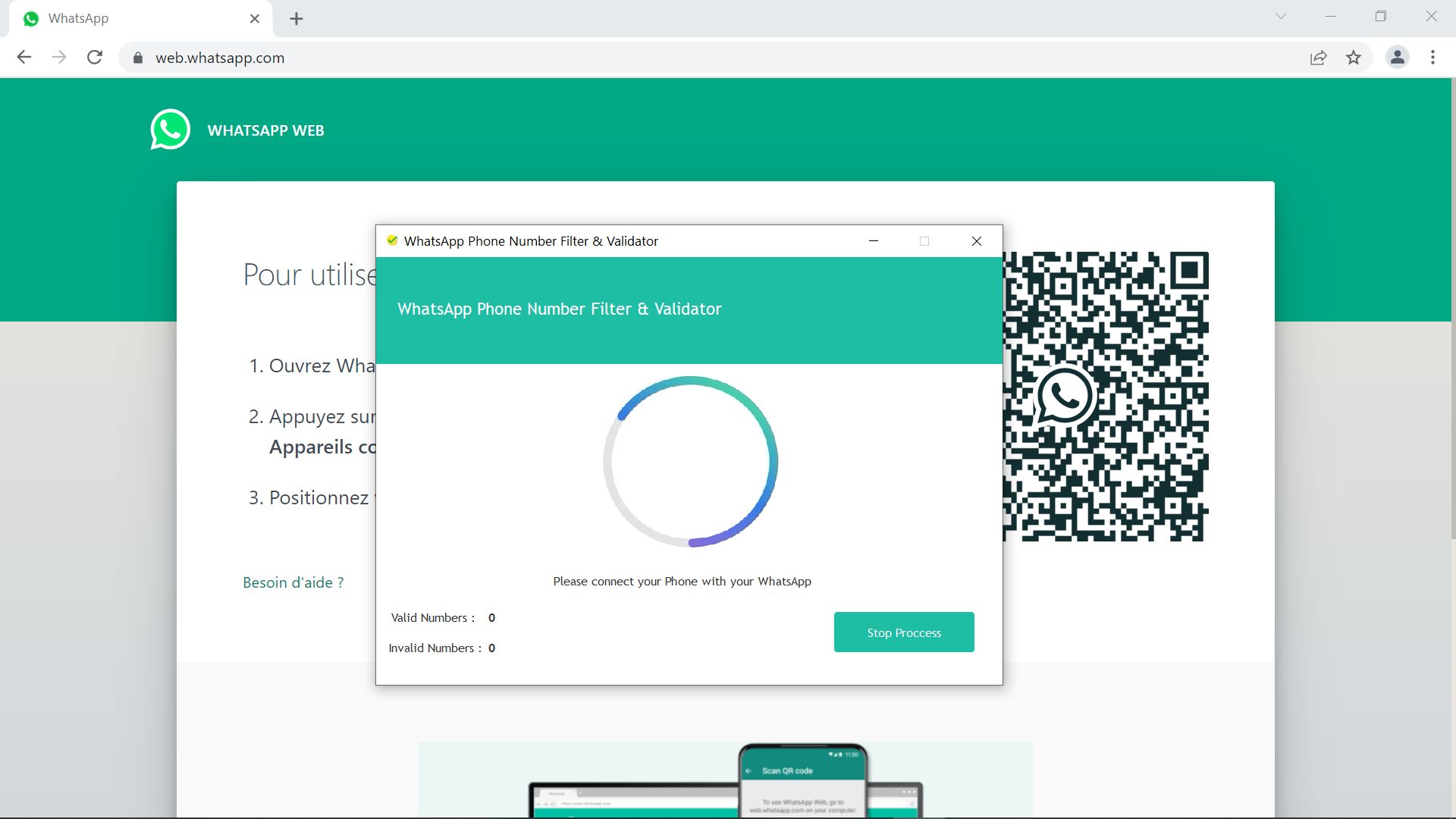Select the WhatsApp browser tab
The width and height of the screenshot is (1456, 819).
(x=140, y=19)
